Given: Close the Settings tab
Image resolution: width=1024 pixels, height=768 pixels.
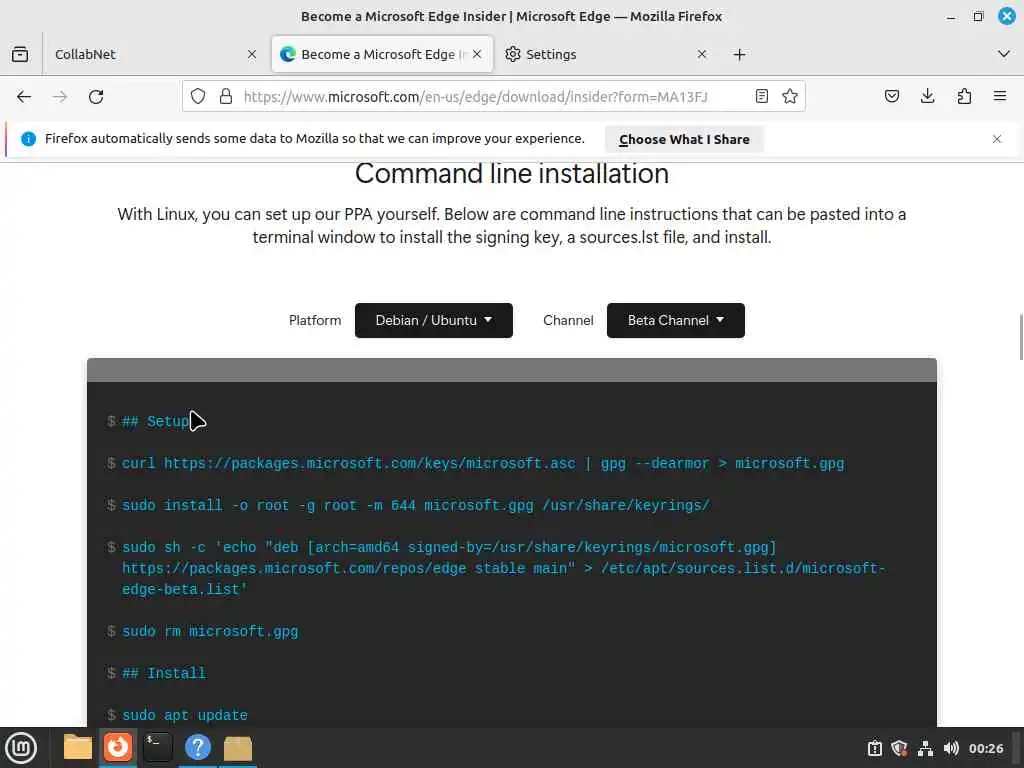Looking at the screenshot, I should pyautogui.click(x=702, y=54).
